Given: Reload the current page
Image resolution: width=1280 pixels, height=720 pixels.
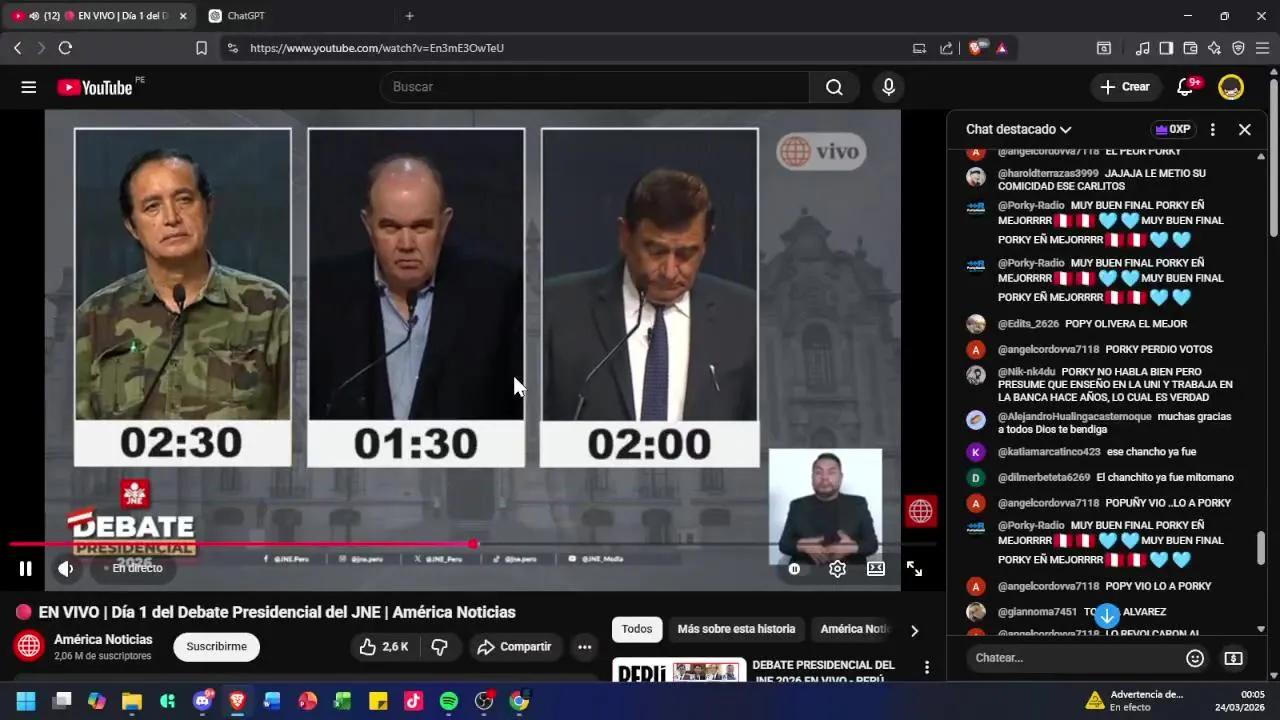Looking at the screenshot, I should 65,48.
